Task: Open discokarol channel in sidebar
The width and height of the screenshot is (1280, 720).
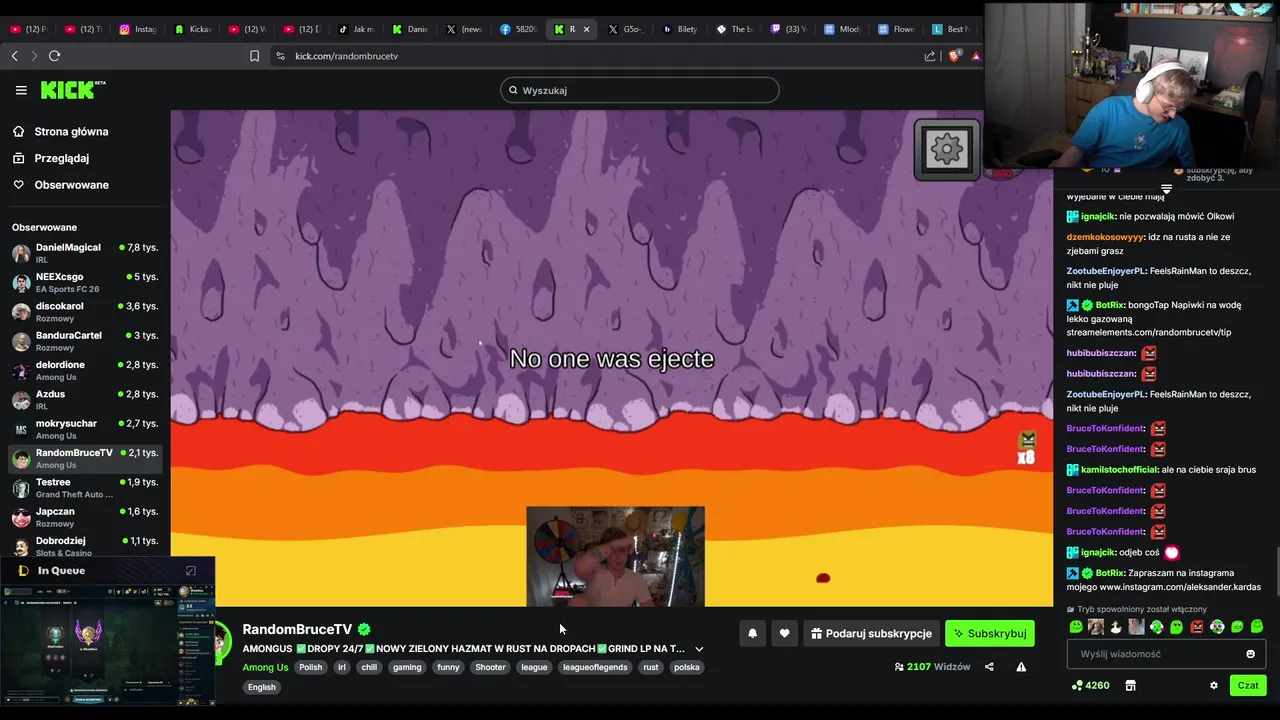Action: [x=84, y=312]
